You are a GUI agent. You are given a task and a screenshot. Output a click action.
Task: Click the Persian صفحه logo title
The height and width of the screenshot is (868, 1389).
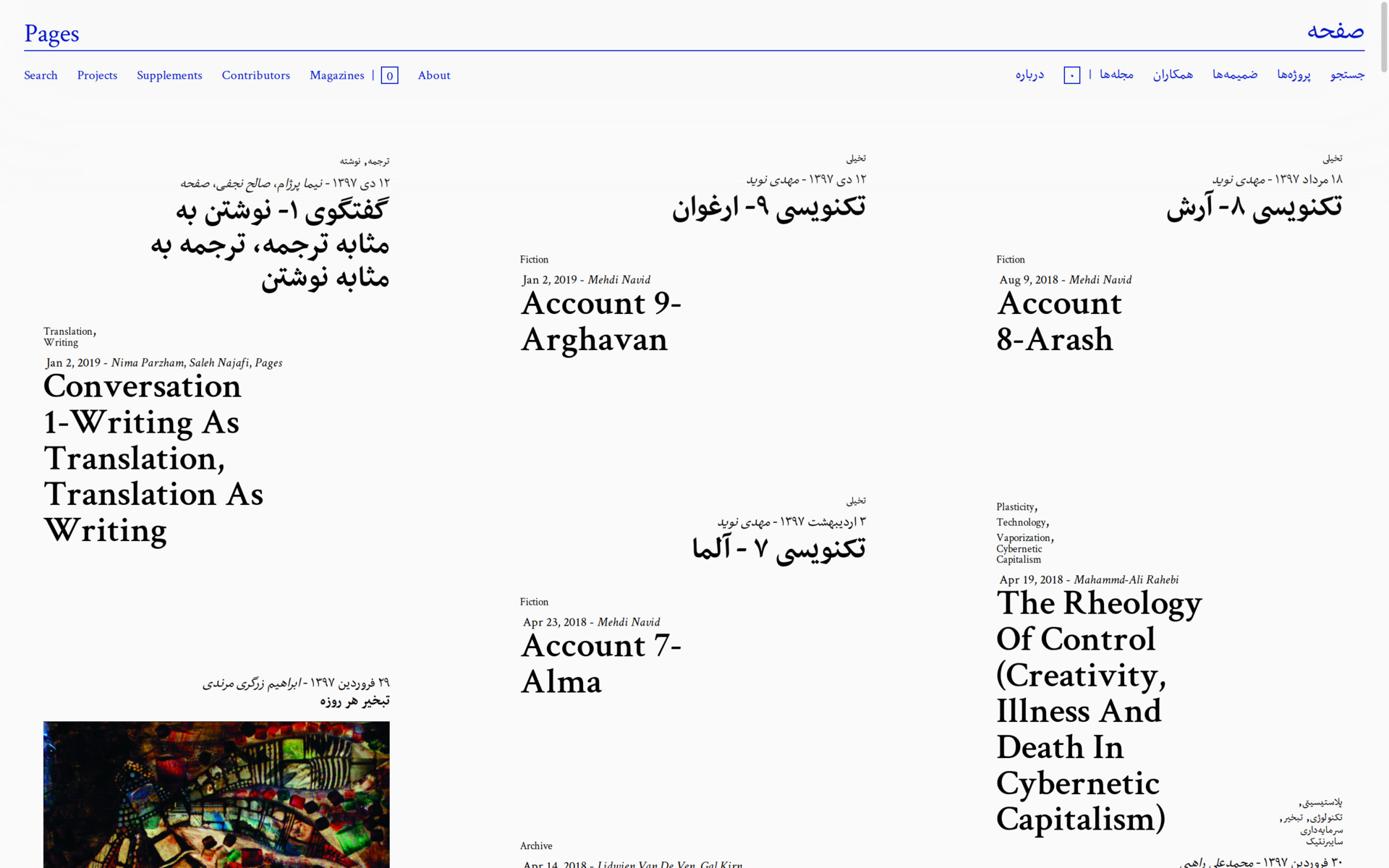tap(1335, 31)
